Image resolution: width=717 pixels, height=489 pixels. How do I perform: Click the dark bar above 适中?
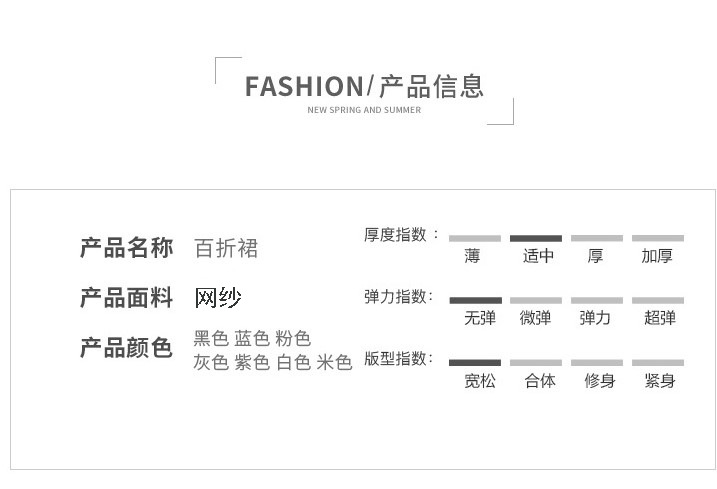click(x=536, y=238)
